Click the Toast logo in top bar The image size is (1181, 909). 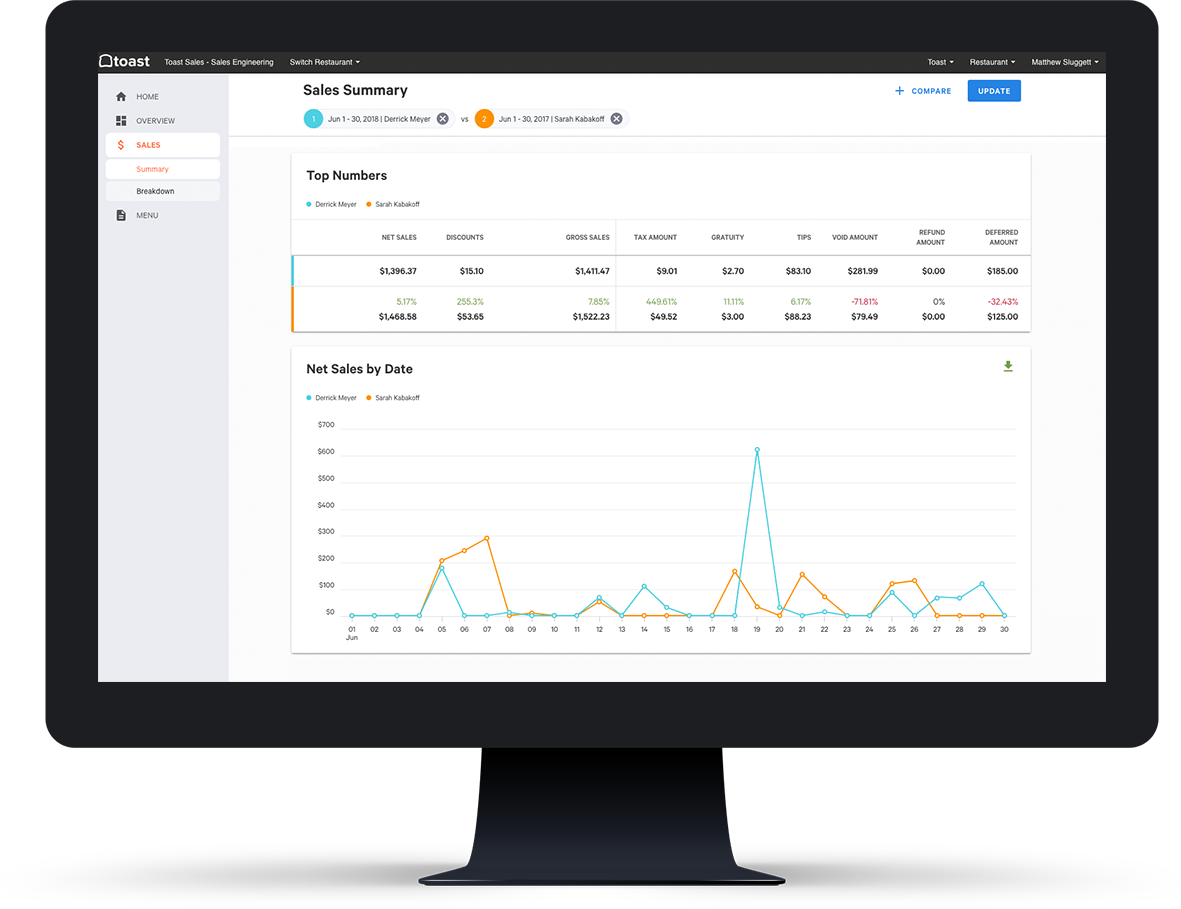pyautogui.click(x=124, y=61)
